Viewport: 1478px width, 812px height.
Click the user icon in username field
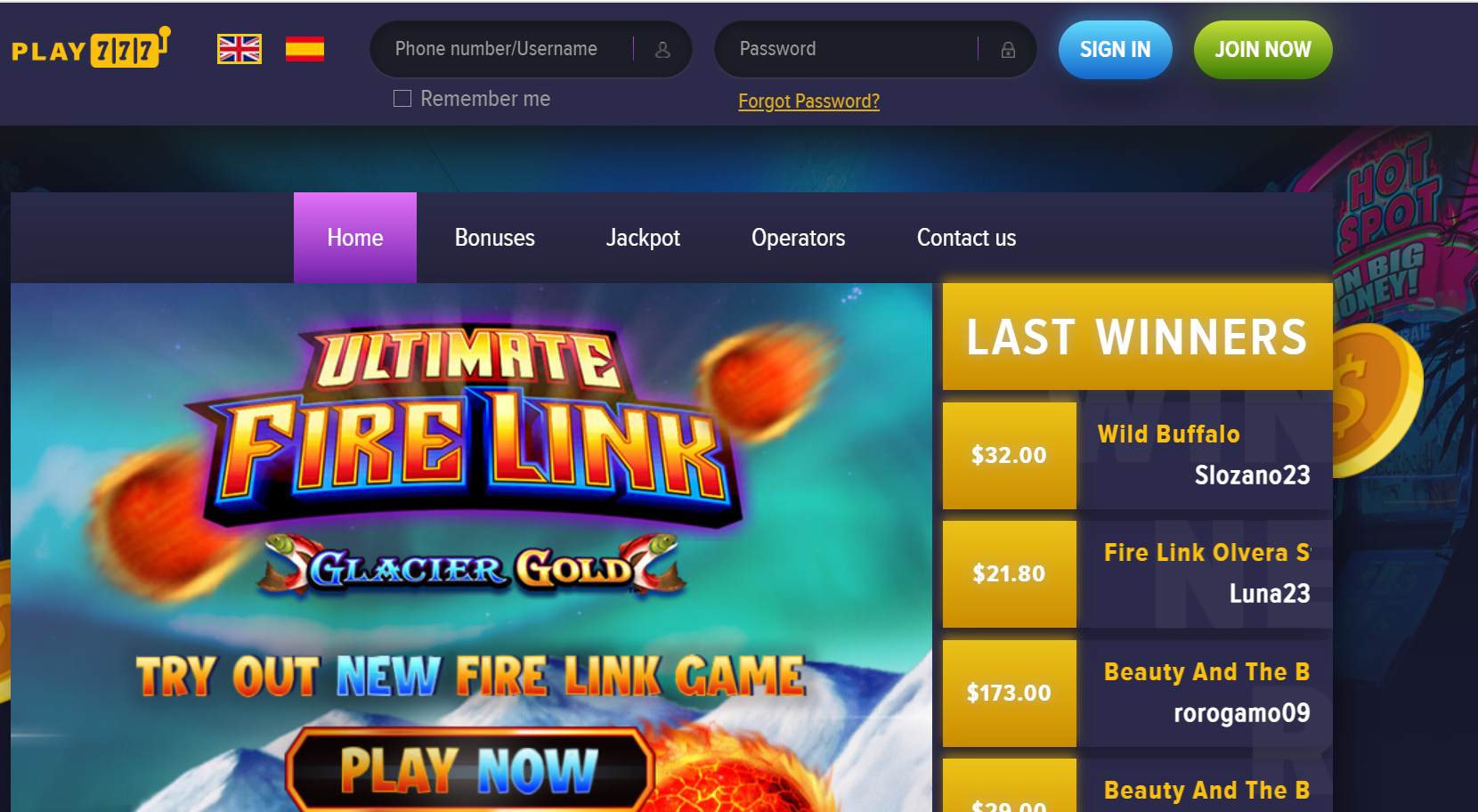(662, 50)
